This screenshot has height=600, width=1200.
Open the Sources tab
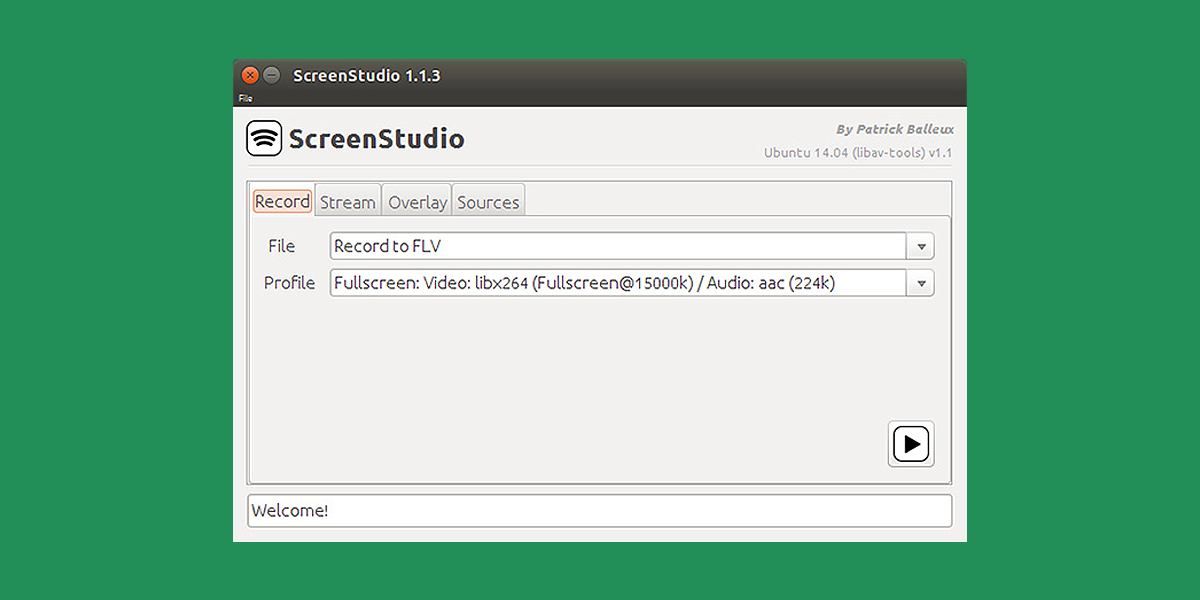[488, 201]
